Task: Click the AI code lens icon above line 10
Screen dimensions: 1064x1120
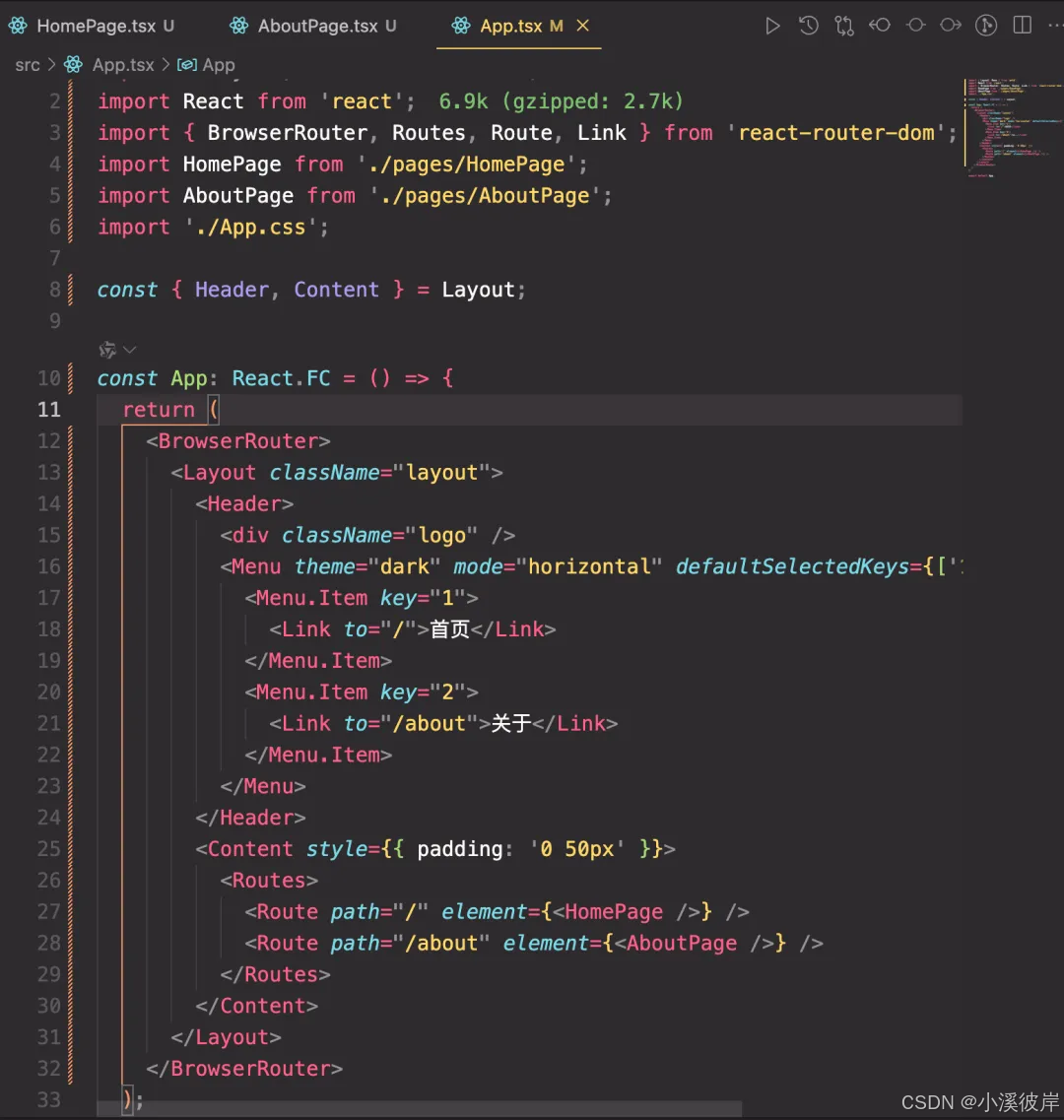Action: pos(108,350)
